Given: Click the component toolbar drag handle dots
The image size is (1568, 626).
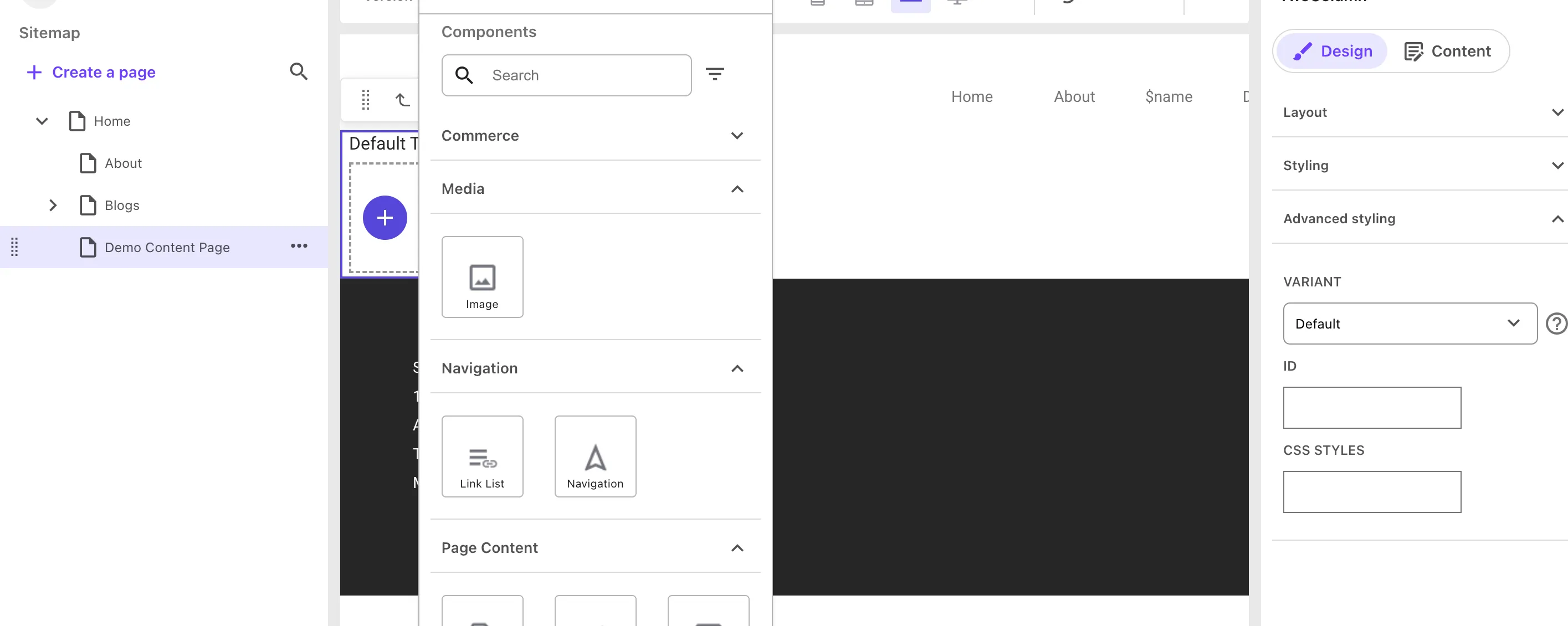Looking at the screenshot, I should [365, 99].
